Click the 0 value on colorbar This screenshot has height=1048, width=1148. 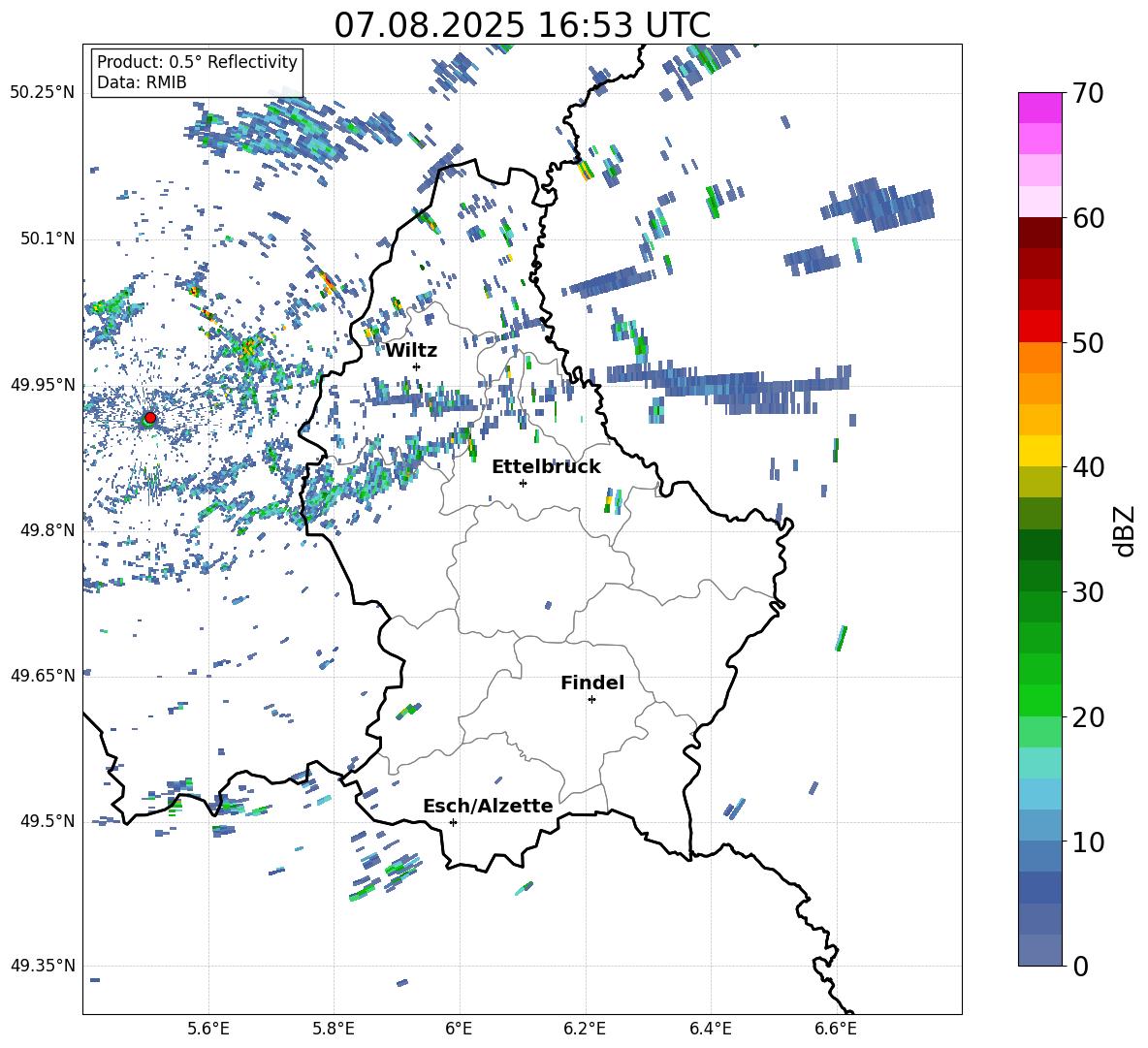pos(1080,966)
